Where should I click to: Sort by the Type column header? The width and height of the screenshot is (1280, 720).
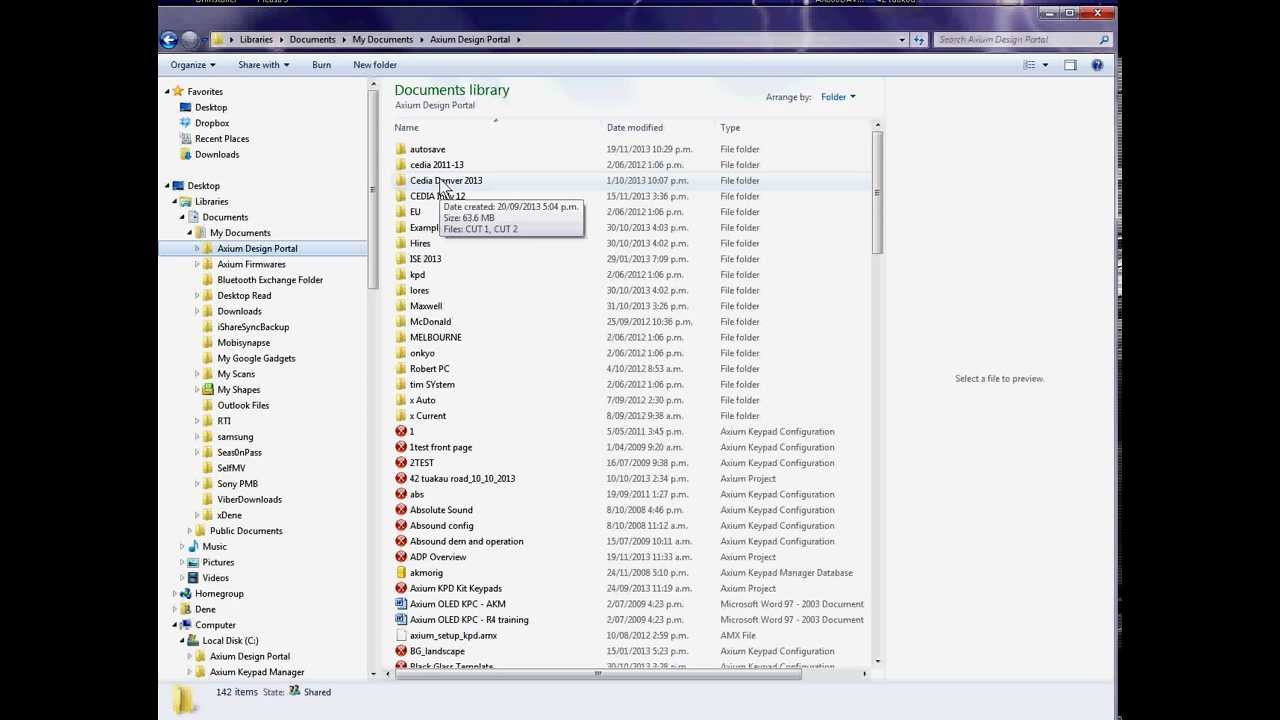(x=730, y=127)
